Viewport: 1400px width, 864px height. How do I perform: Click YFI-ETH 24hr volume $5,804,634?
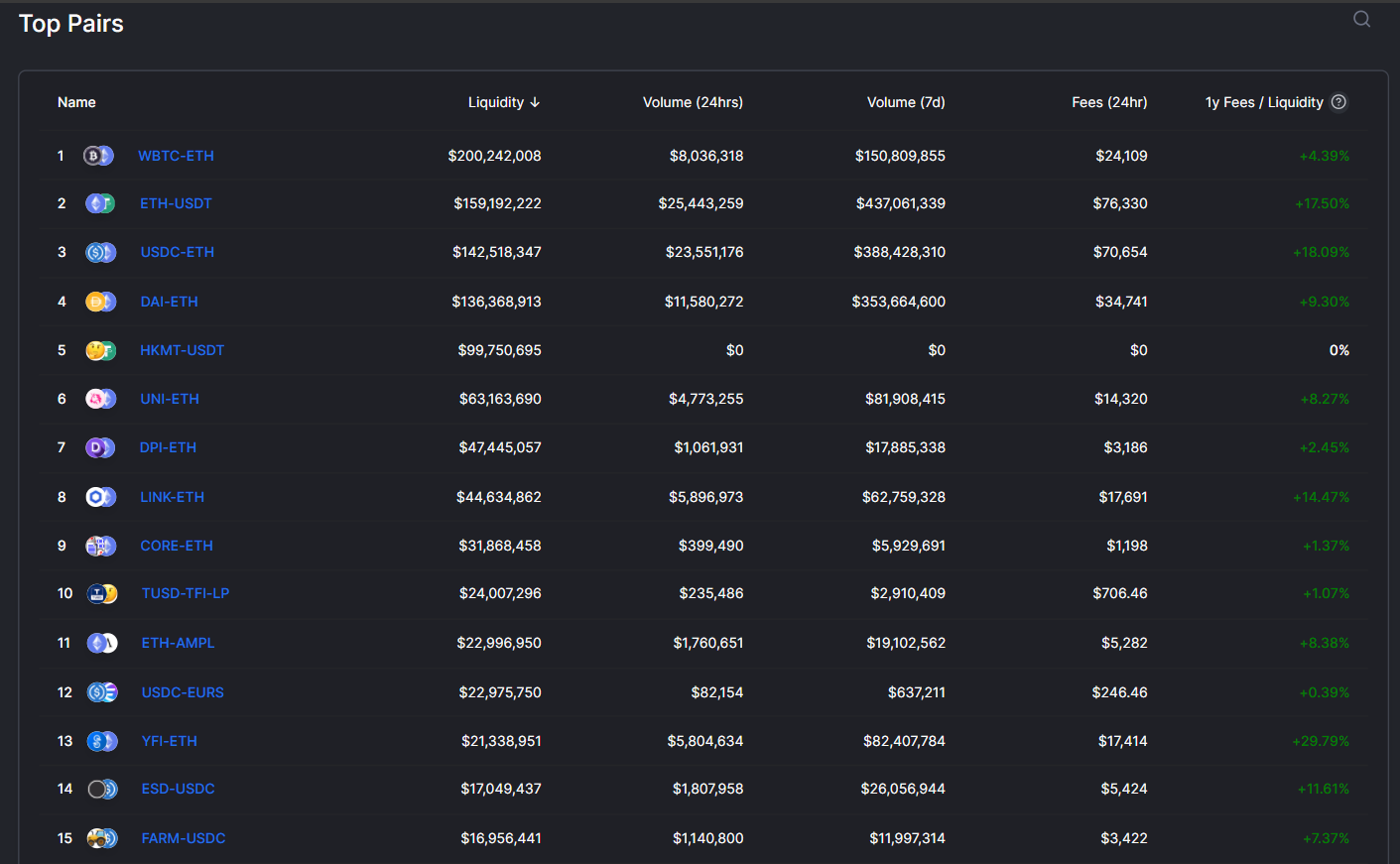click(705, 741)
